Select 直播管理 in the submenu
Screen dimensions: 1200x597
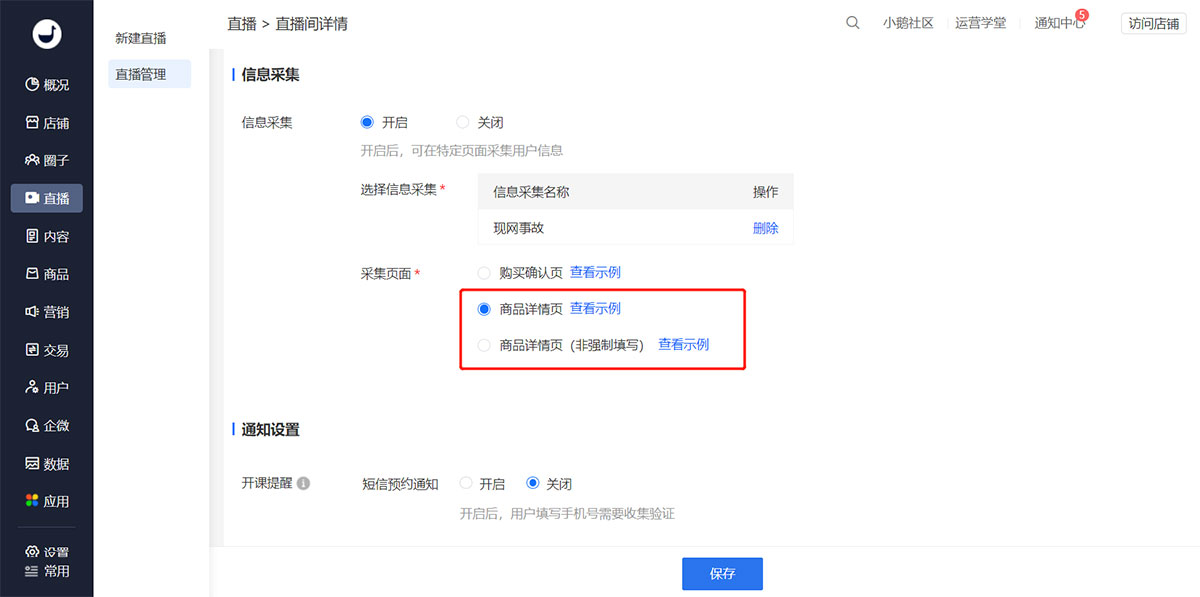[141, 74]
